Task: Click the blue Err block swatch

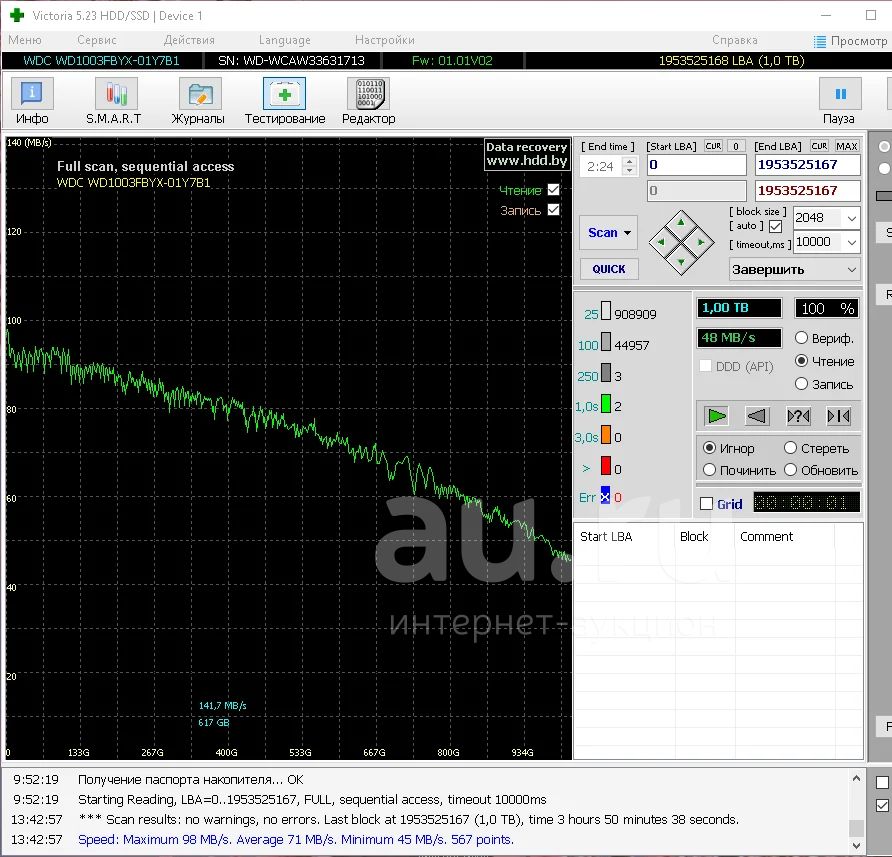Action: [x=605, y=496]
